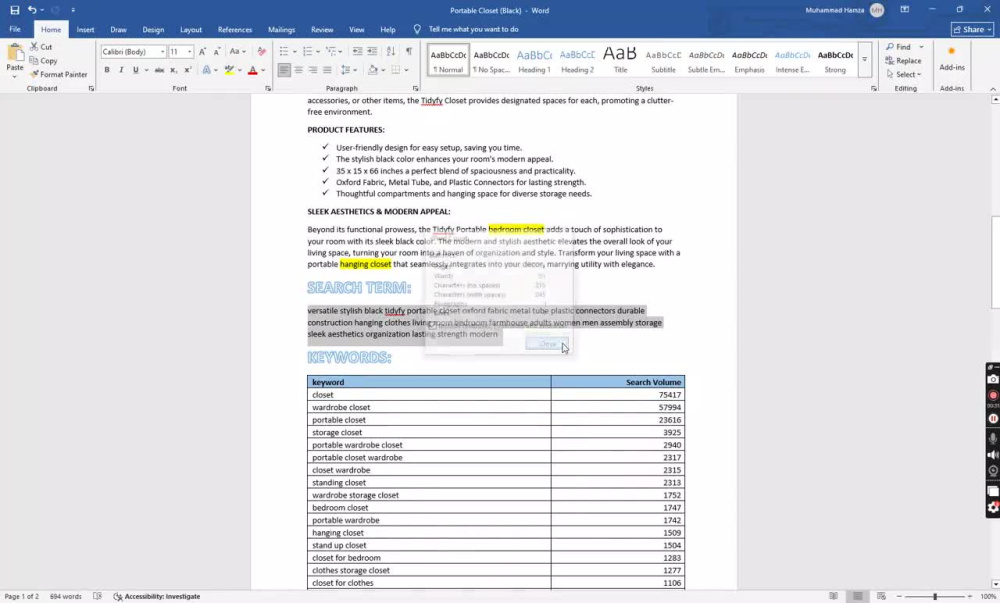Screen dimensions: 1000x603
Task: Cut the selected text
Action: coord(41,47)
